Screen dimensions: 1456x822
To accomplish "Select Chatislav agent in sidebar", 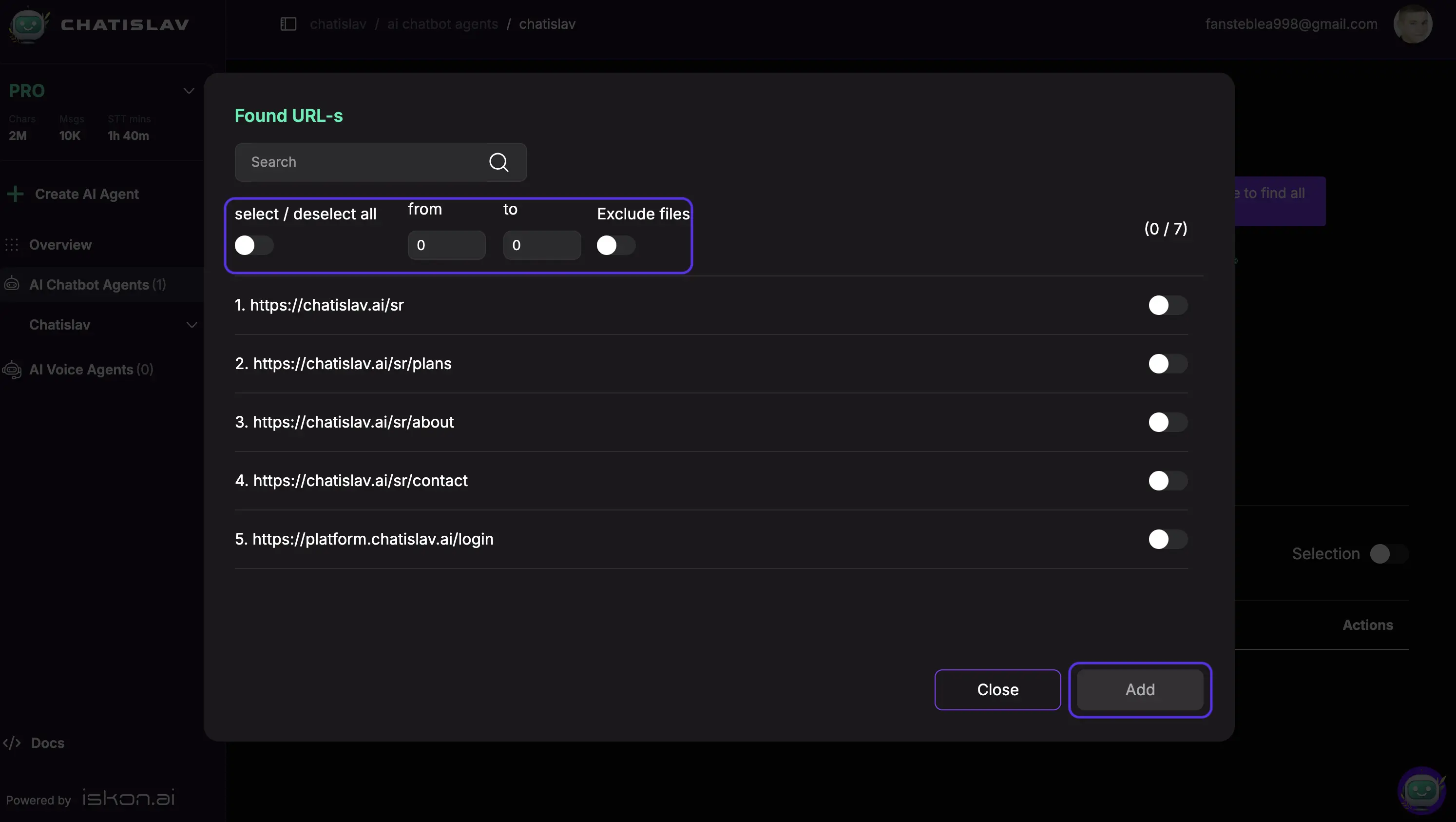I will coord(59,325).
